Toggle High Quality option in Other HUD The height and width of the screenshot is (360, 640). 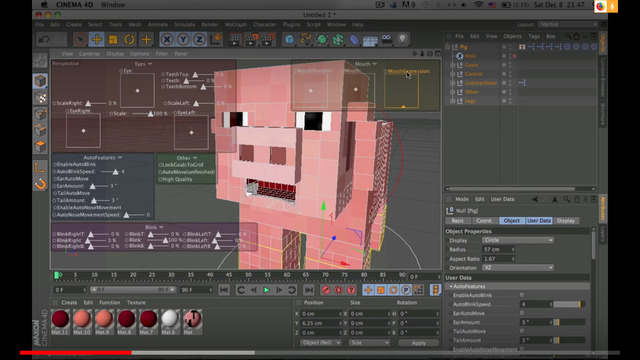[x=175, y=179]
